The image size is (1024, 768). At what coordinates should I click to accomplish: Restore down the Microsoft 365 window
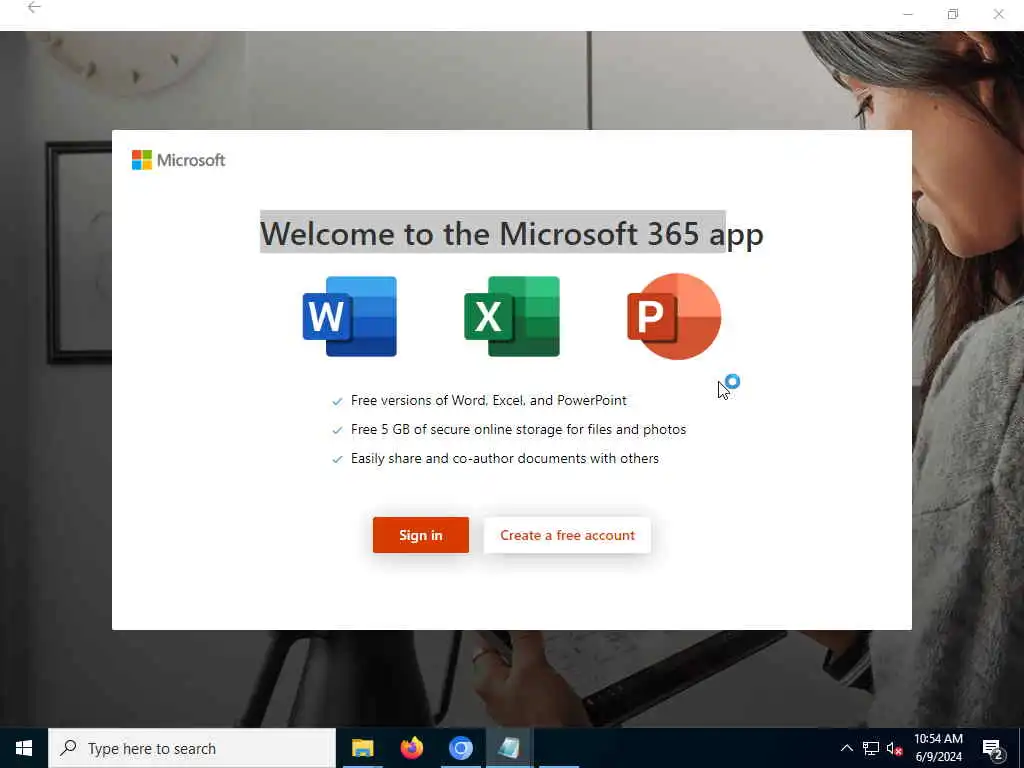(x=953, y=14)
